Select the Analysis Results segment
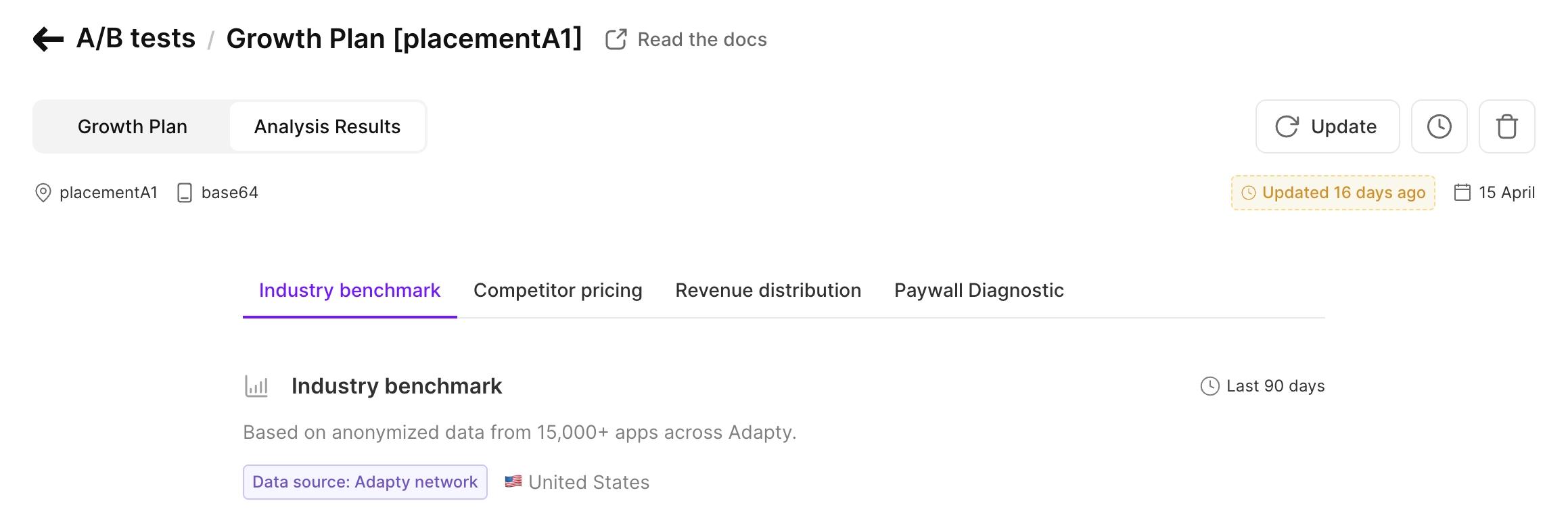This screenshot has height=522, width=1568. [x=327, y=126]
